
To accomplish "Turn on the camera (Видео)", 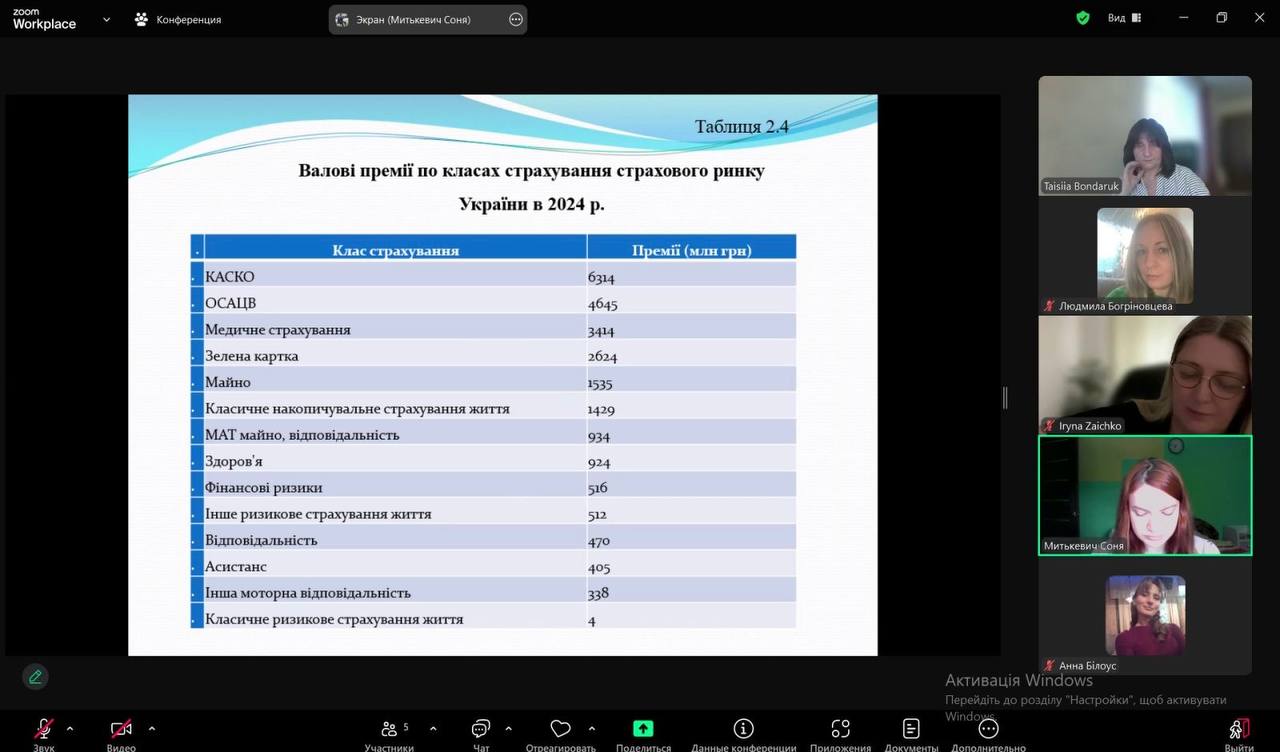I will coord(121,729).
